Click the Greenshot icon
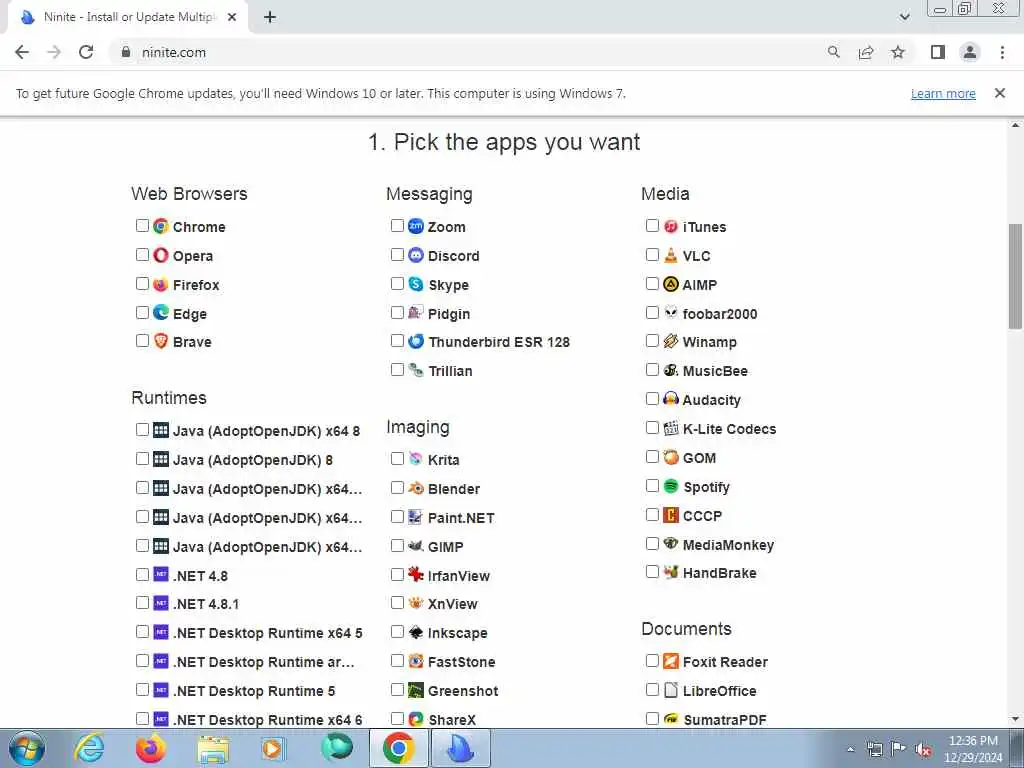 click(x=416, y=690)
